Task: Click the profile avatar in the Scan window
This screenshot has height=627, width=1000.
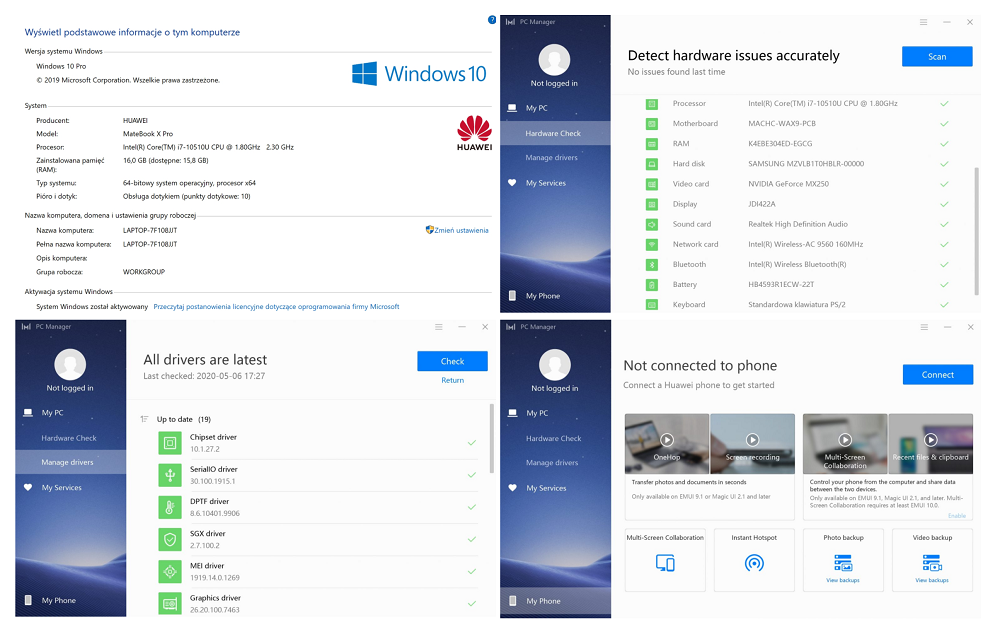Action: coord(554,60)
